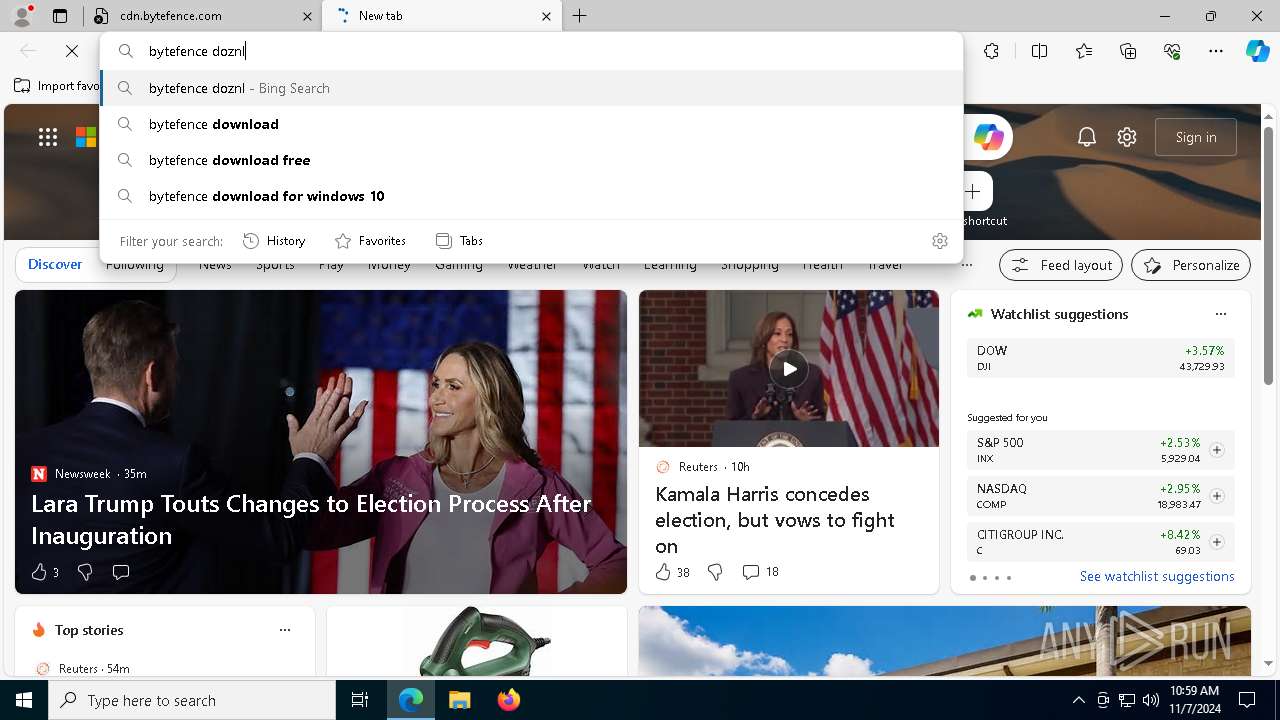Toggle Split screen view

point(1039,51)
